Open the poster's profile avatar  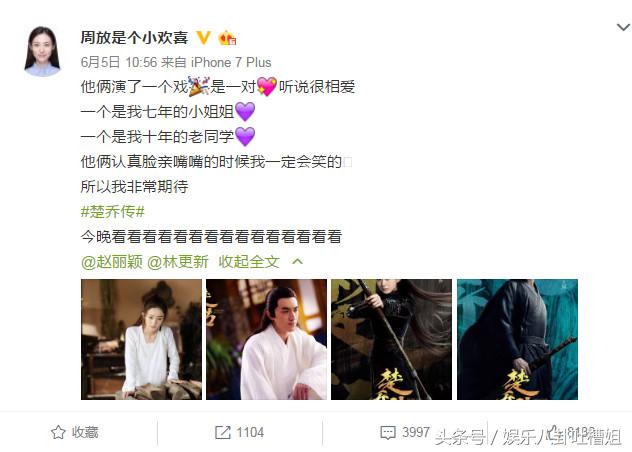coord(42,51)
